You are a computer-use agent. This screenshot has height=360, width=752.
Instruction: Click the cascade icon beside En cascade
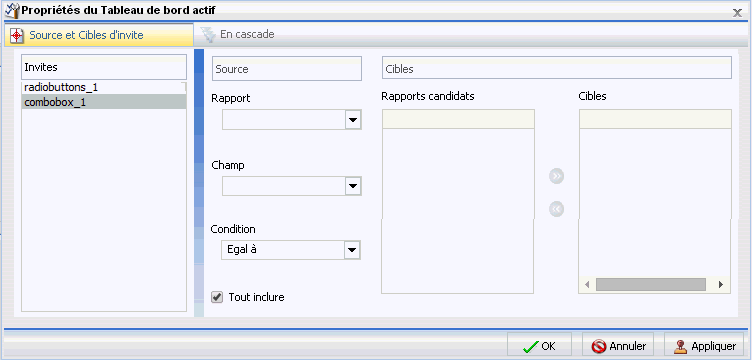coord(208,35)
